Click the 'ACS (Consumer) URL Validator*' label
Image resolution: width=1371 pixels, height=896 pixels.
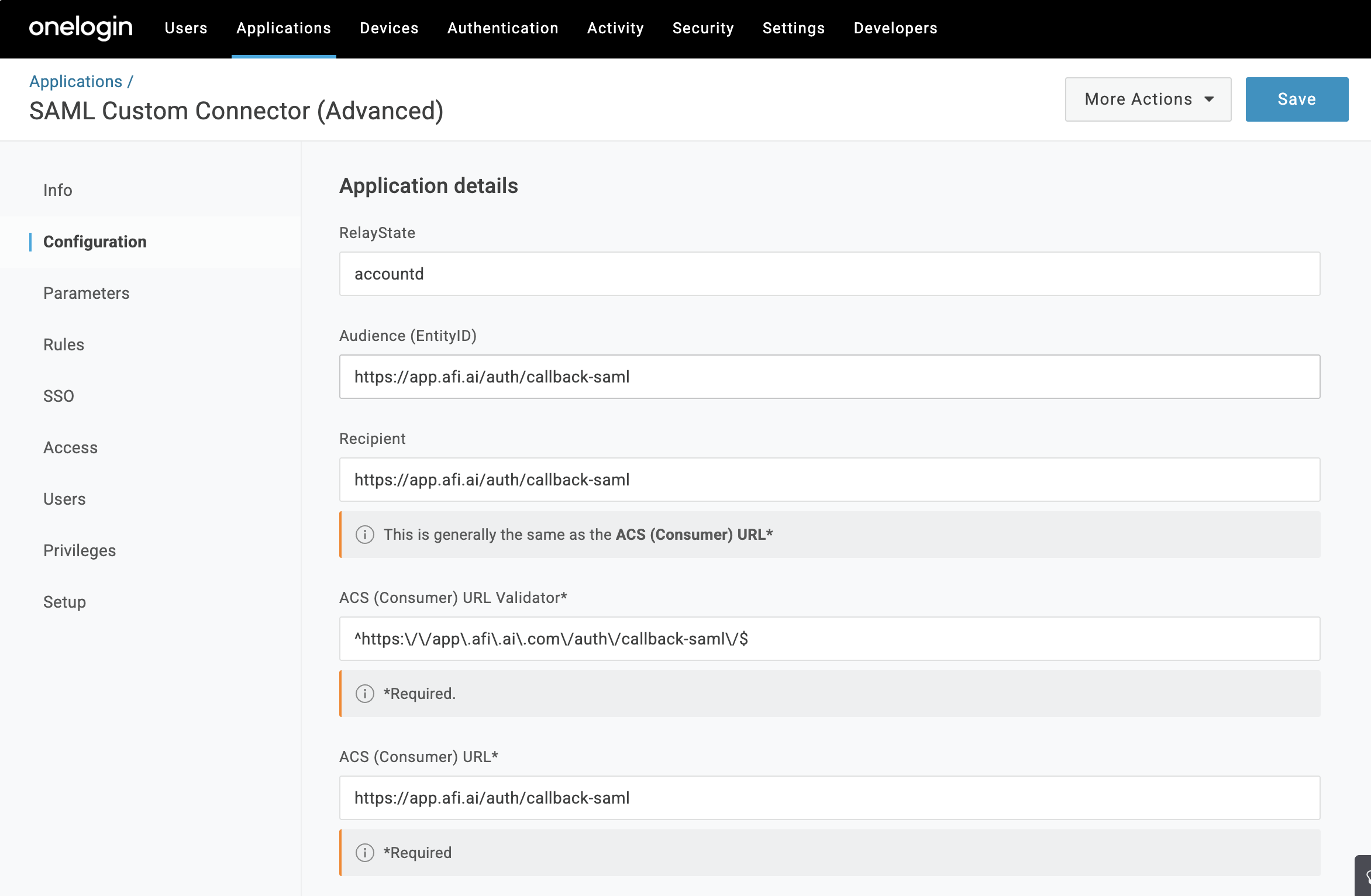pos(453,598)
